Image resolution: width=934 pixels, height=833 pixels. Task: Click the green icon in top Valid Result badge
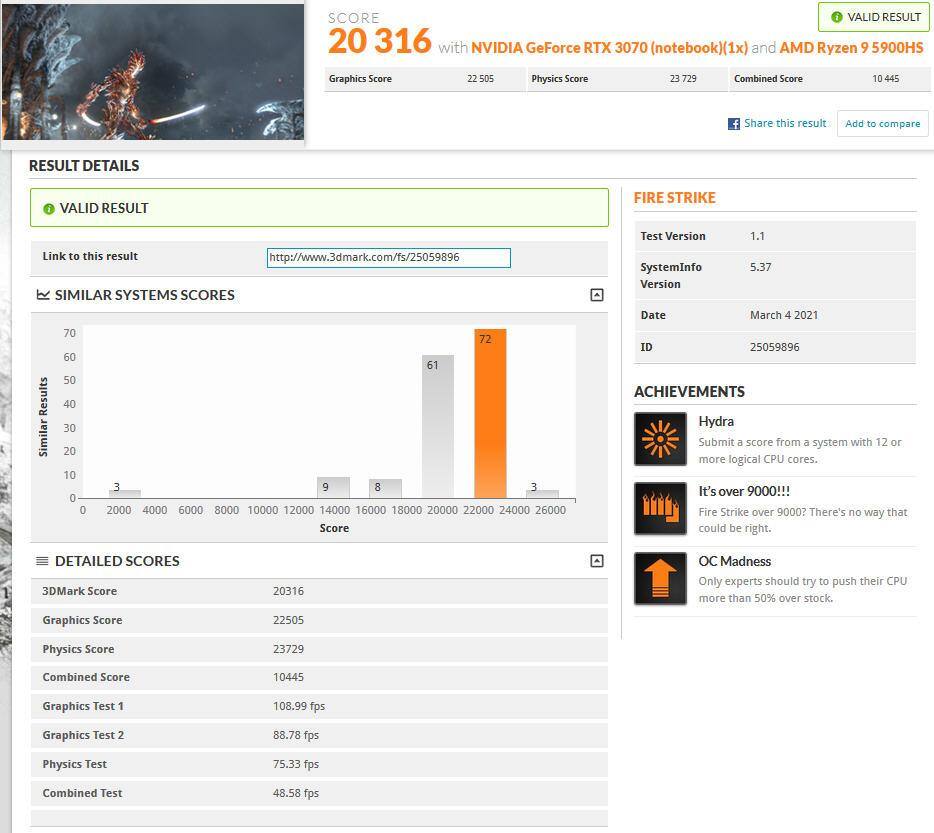point(836,17)
